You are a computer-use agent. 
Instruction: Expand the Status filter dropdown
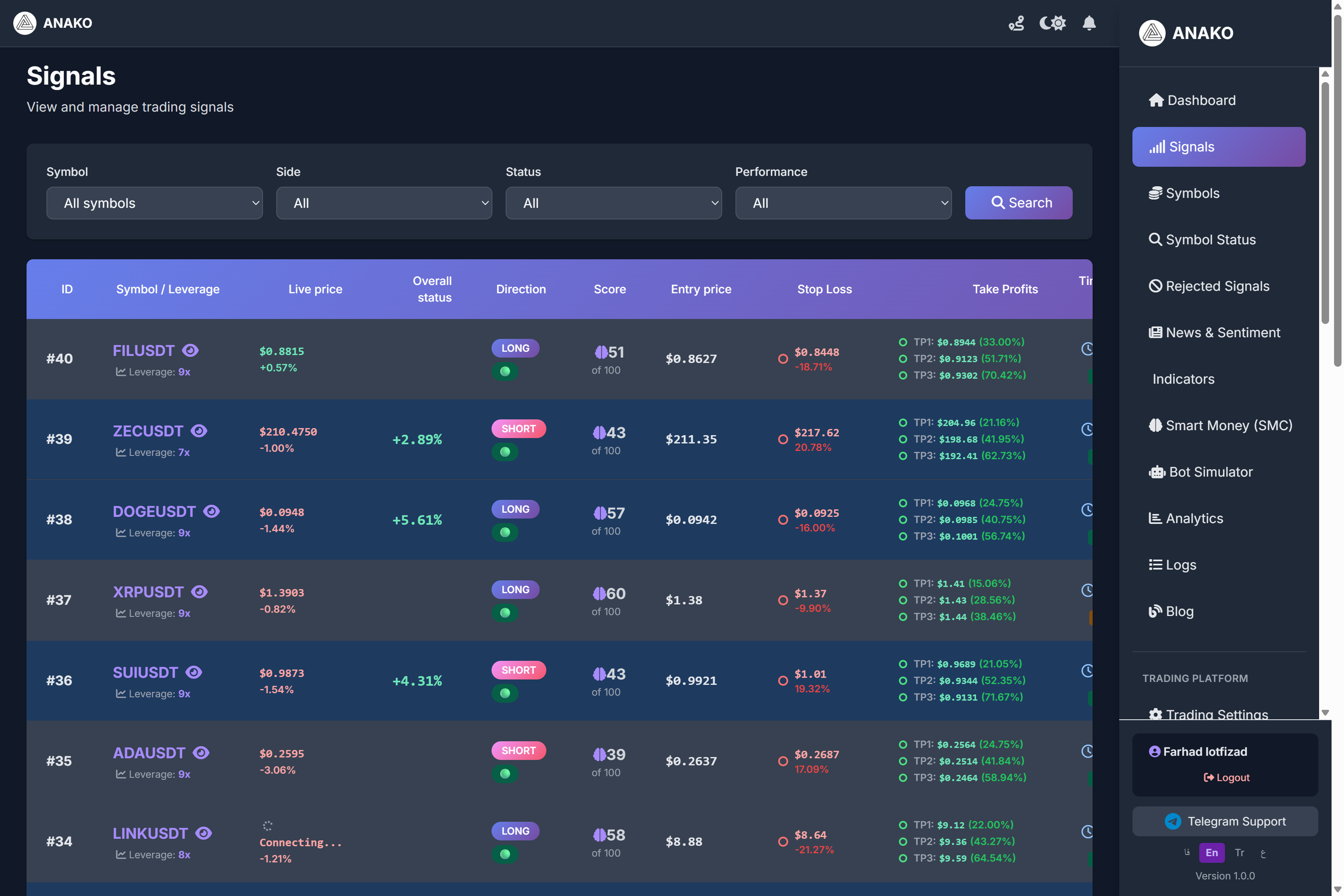point(613,203)
